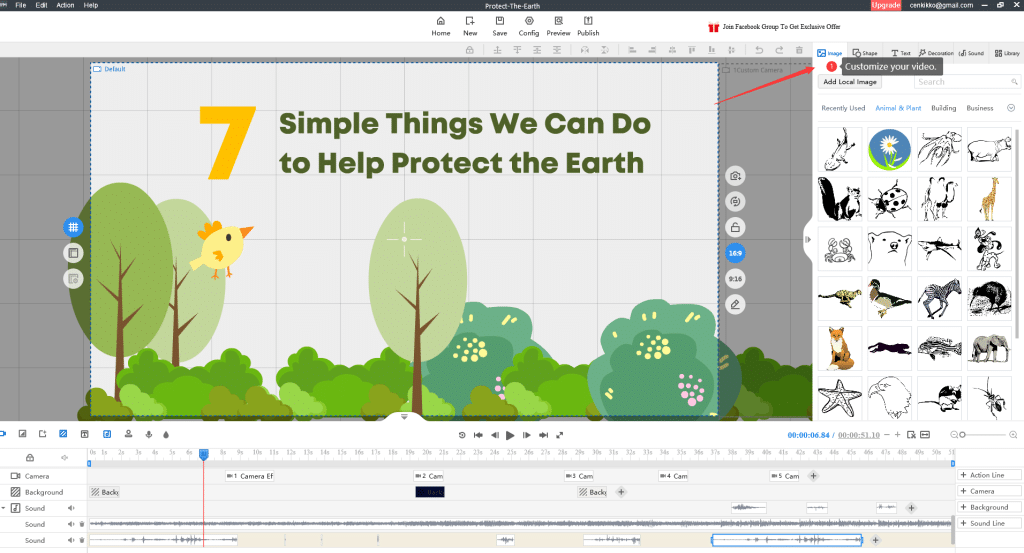Click the Publish icon in top toolbar
The image size is (1024, 553).
[x=588, y=21]
